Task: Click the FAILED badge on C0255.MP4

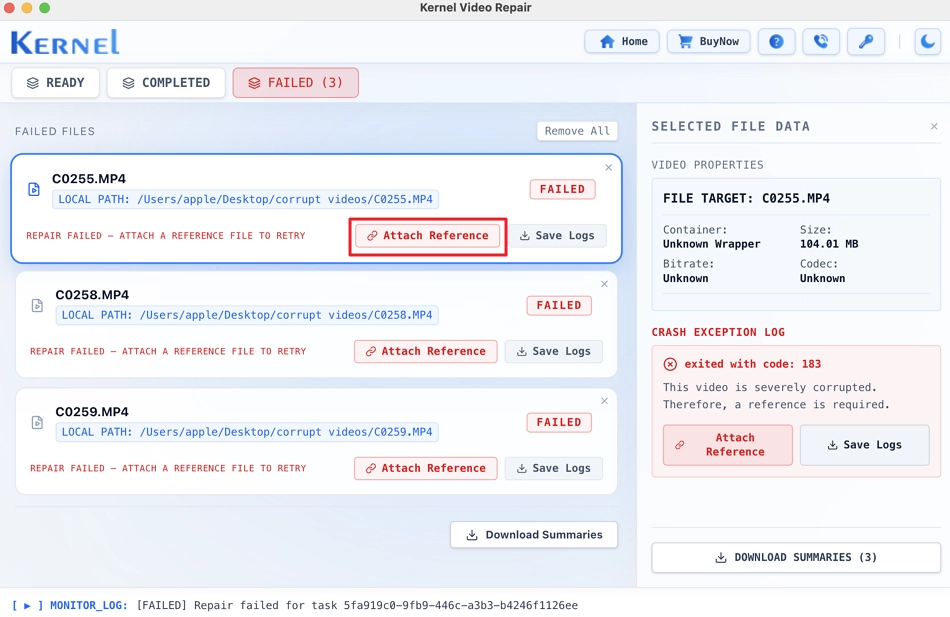Action: pyautogui.click(x=562, y=189)
